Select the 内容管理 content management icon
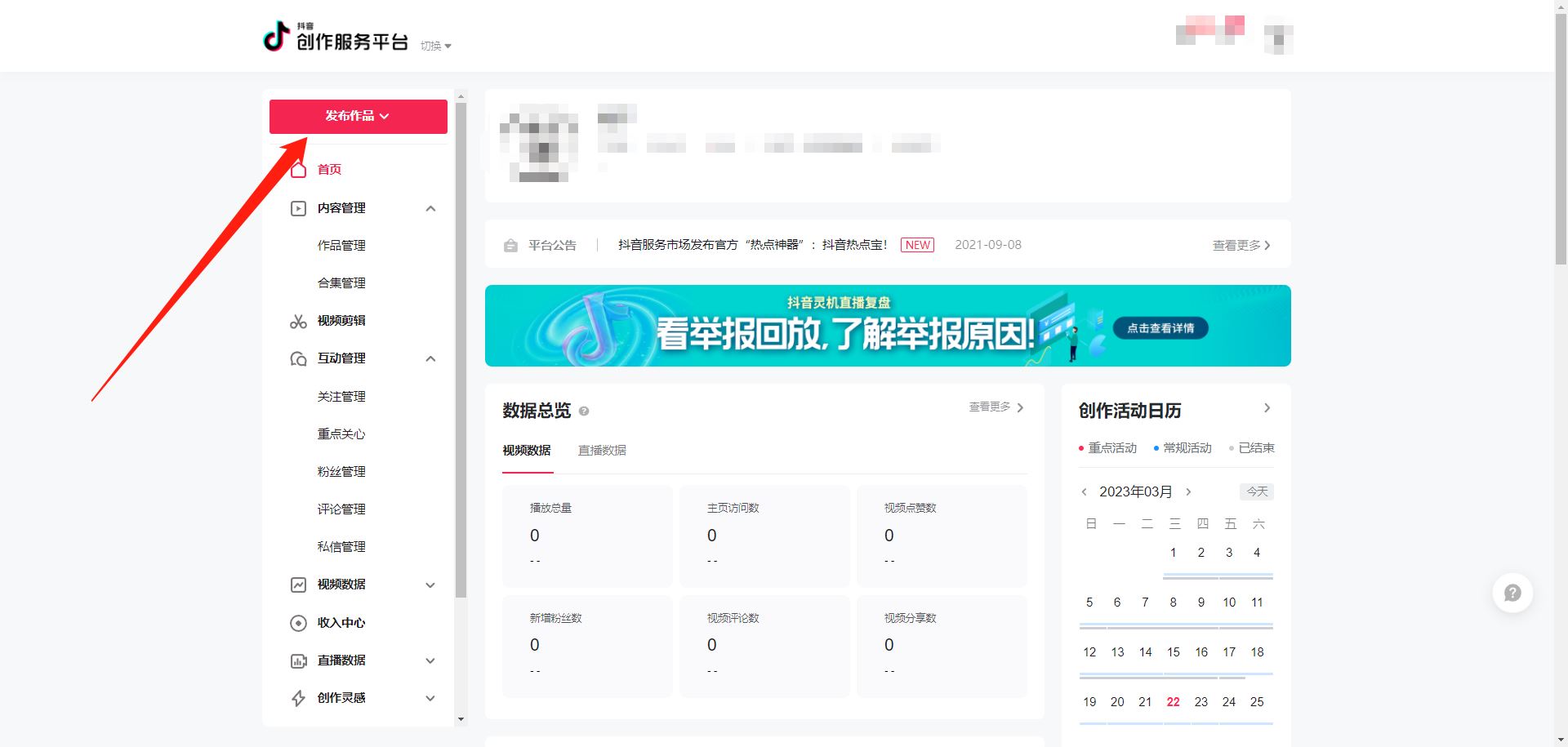This screenshot has width=1568, height=747. click(x=298, y=208)
